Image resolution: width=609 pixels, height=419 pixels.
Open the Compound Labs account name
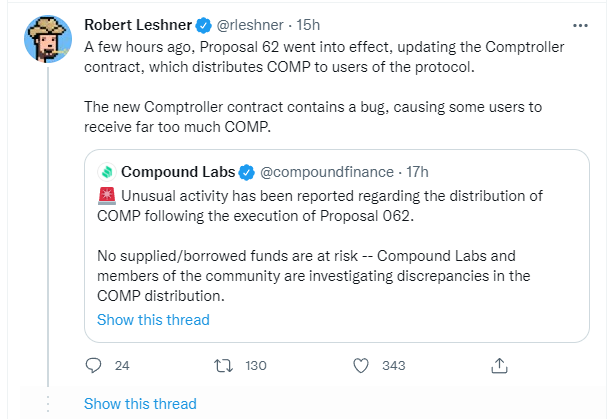click(x=178, y=171)
